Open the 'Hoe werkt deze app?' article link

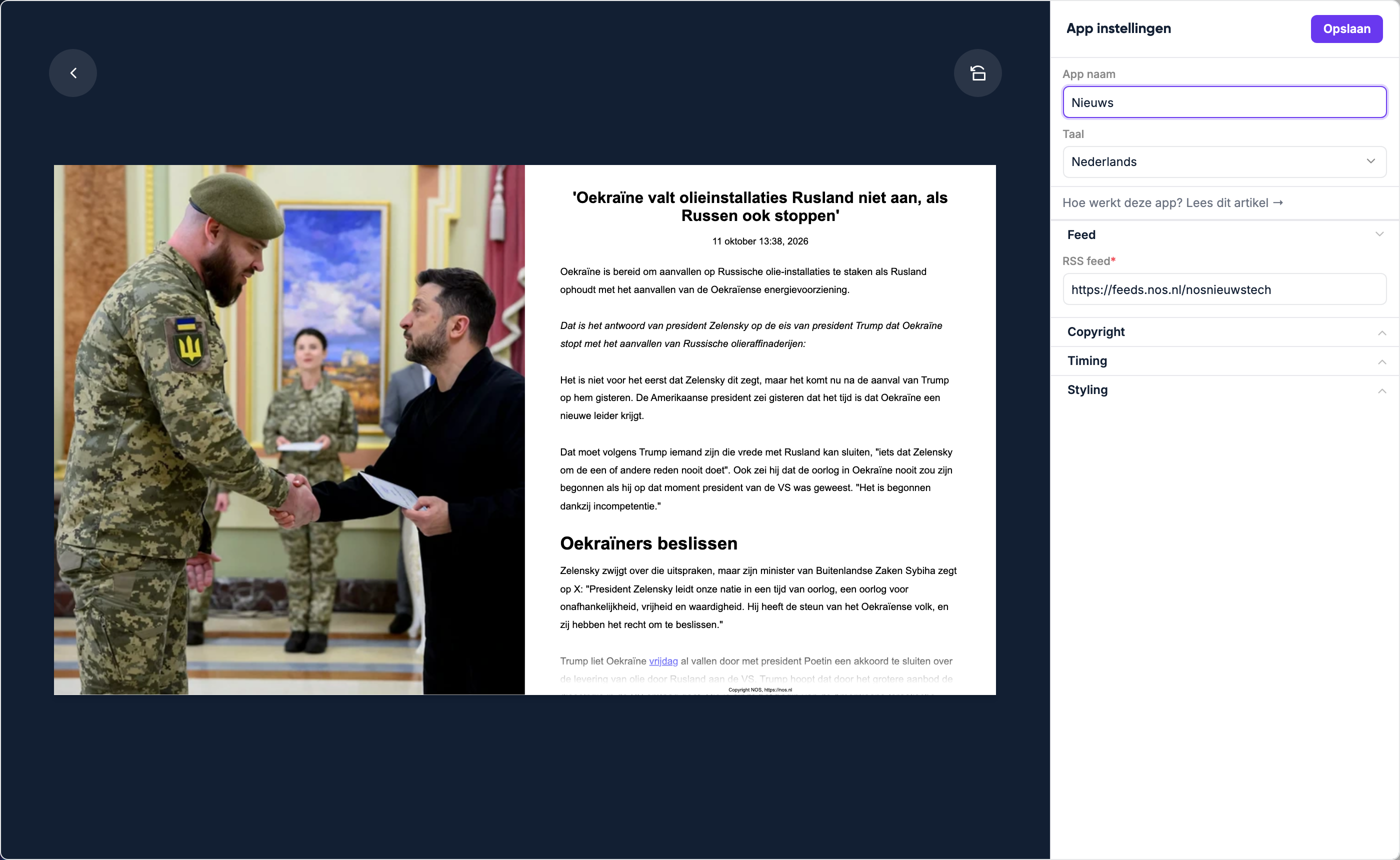(1172, 202)
